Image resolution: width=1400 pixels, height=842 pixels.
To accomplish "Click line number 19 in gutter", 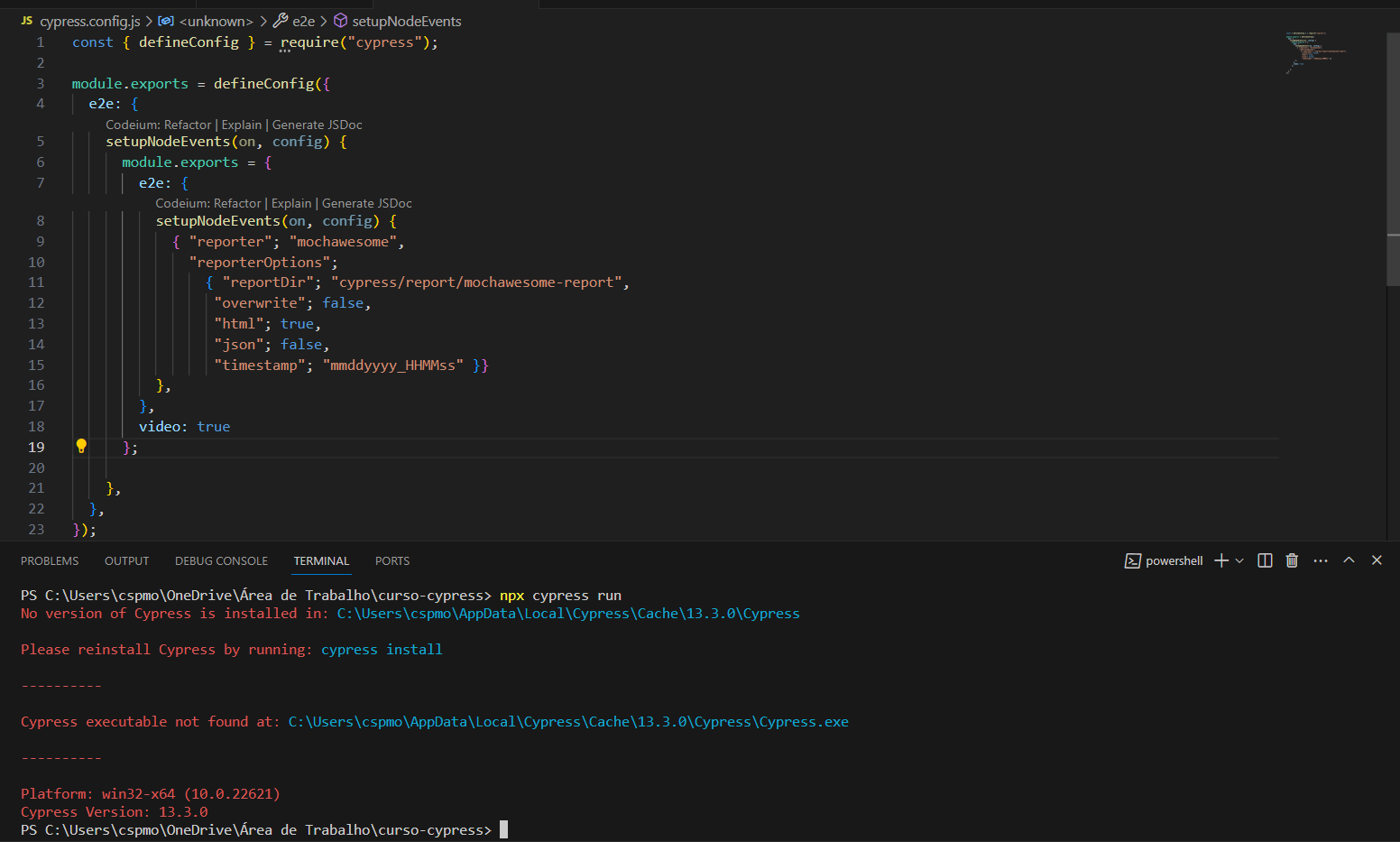I will (x=36, y=447).
